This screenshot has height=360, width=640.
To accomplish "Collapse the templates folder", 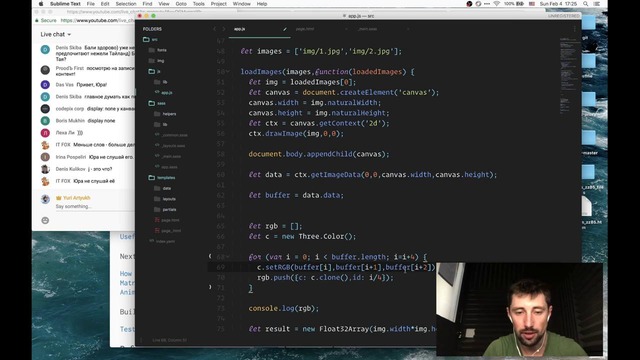I will pos(162,178).
